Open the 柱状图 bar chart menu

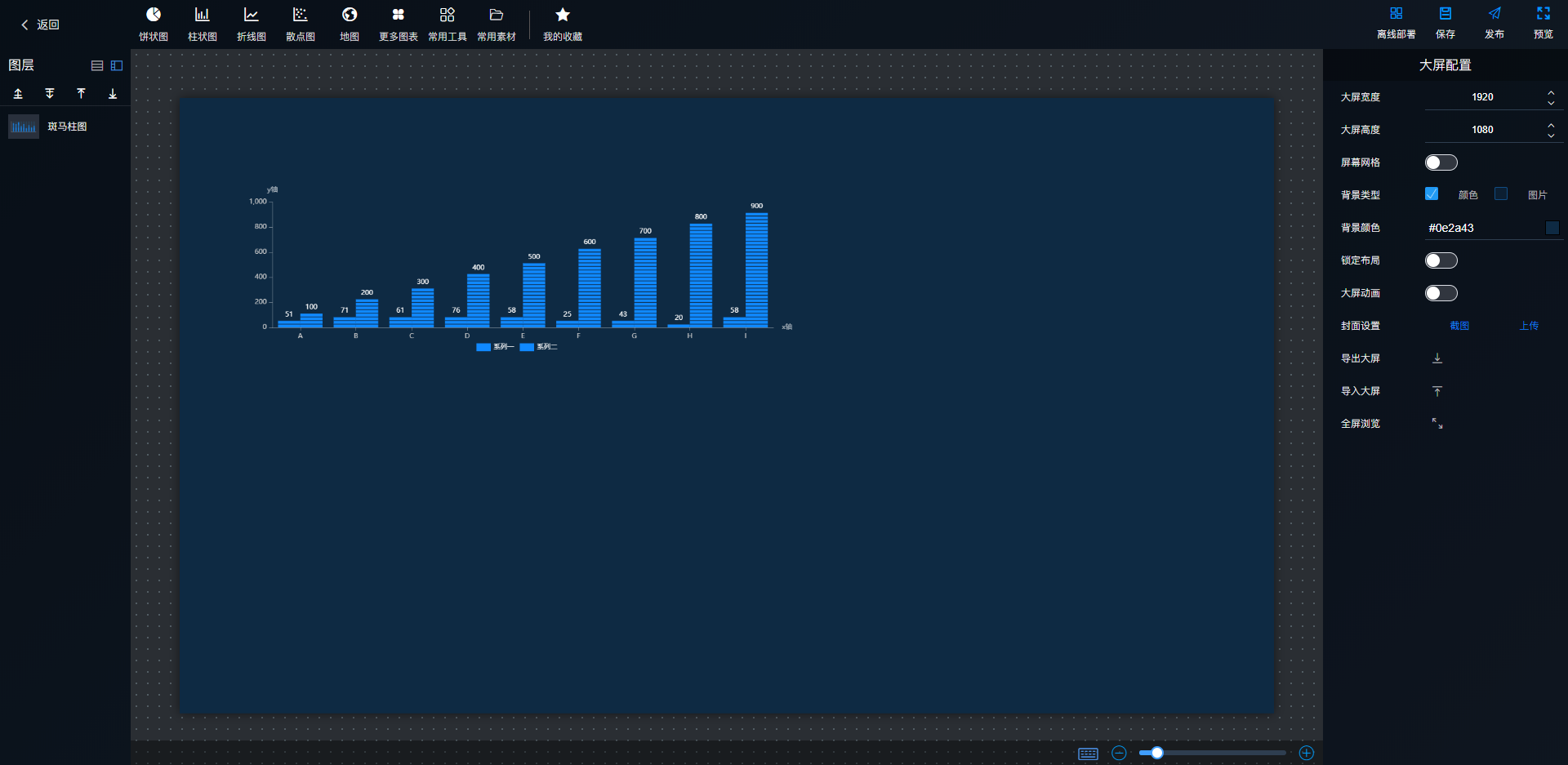pos(203,24)
